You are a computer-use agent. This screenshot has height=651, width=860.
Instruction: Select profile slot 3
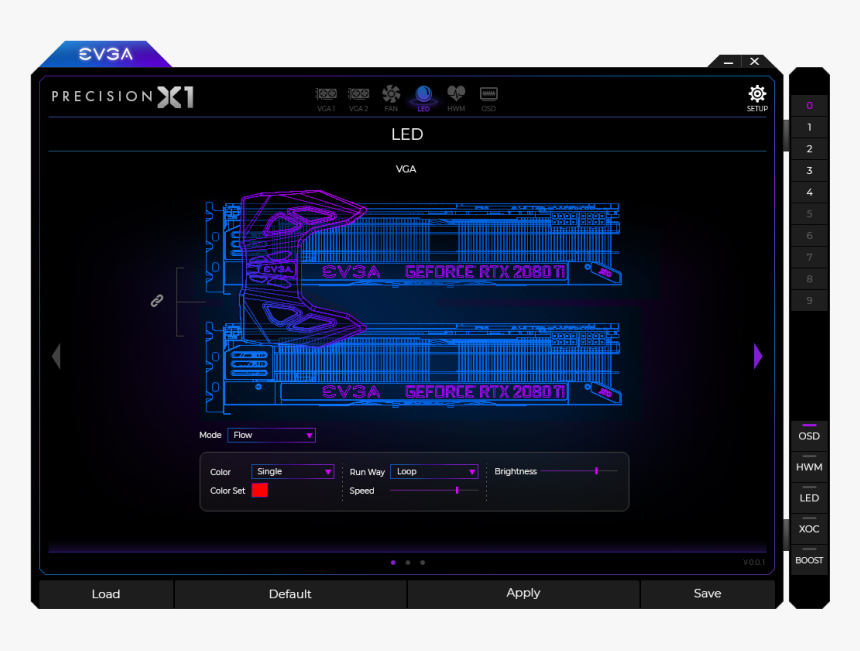point(809,170)
